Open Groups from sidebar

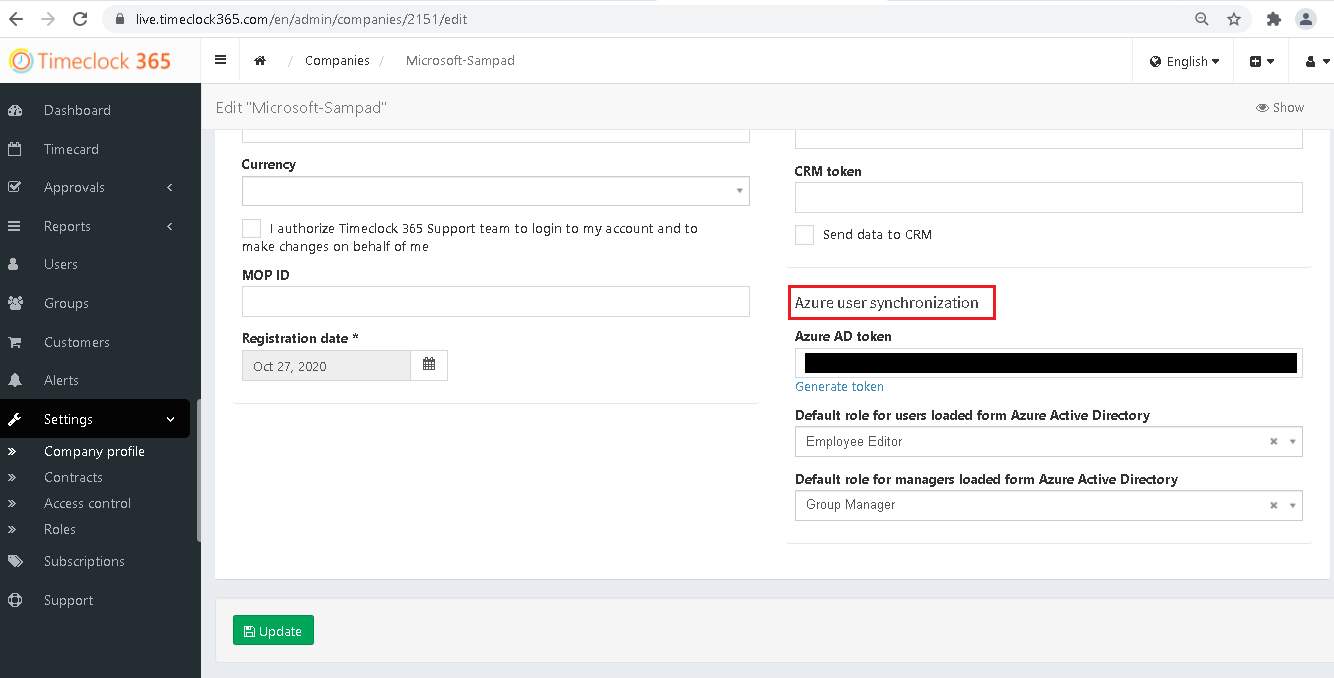pyautogui.click(x=66, y=303)
